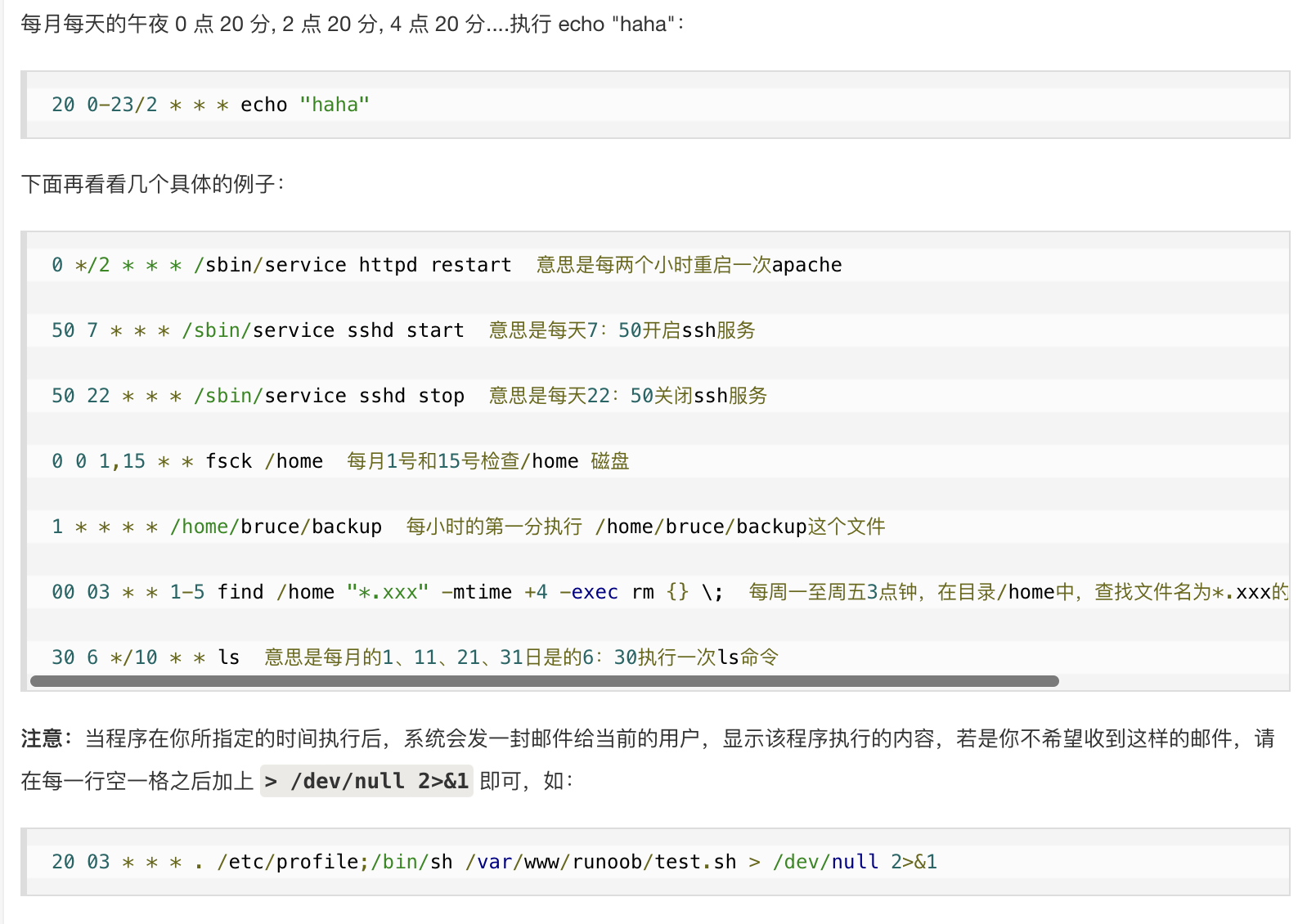Click the sentence starting '每月每天的午夜 0 点 20 分'
Viewport: 1307px width, 924px height.
[x=353, y=24]
